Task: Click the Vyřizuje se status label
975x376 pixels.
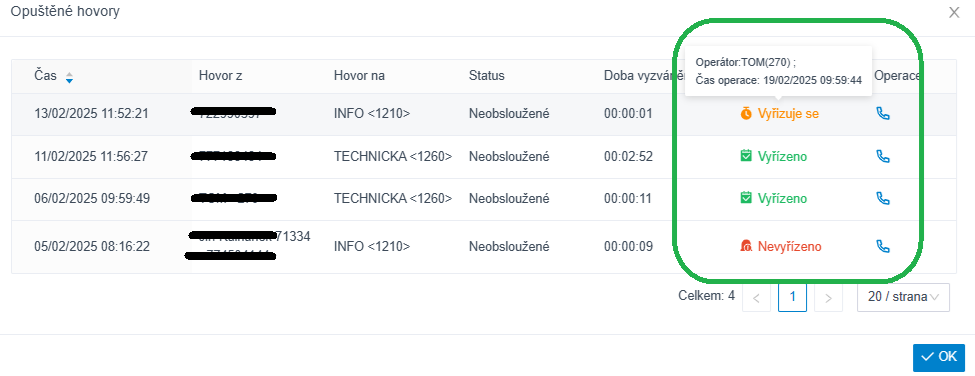Action: (x=788, y=114)
